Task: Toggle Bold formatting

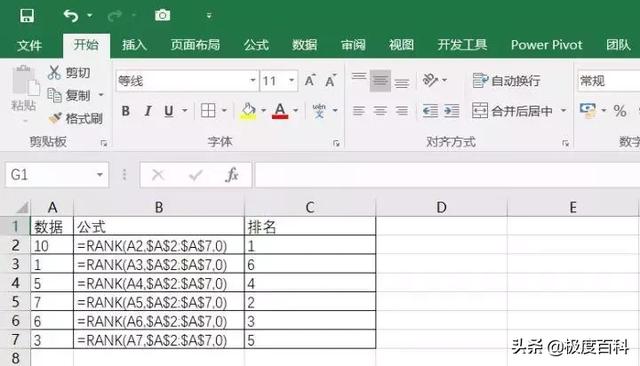Action: coord(126,111)
